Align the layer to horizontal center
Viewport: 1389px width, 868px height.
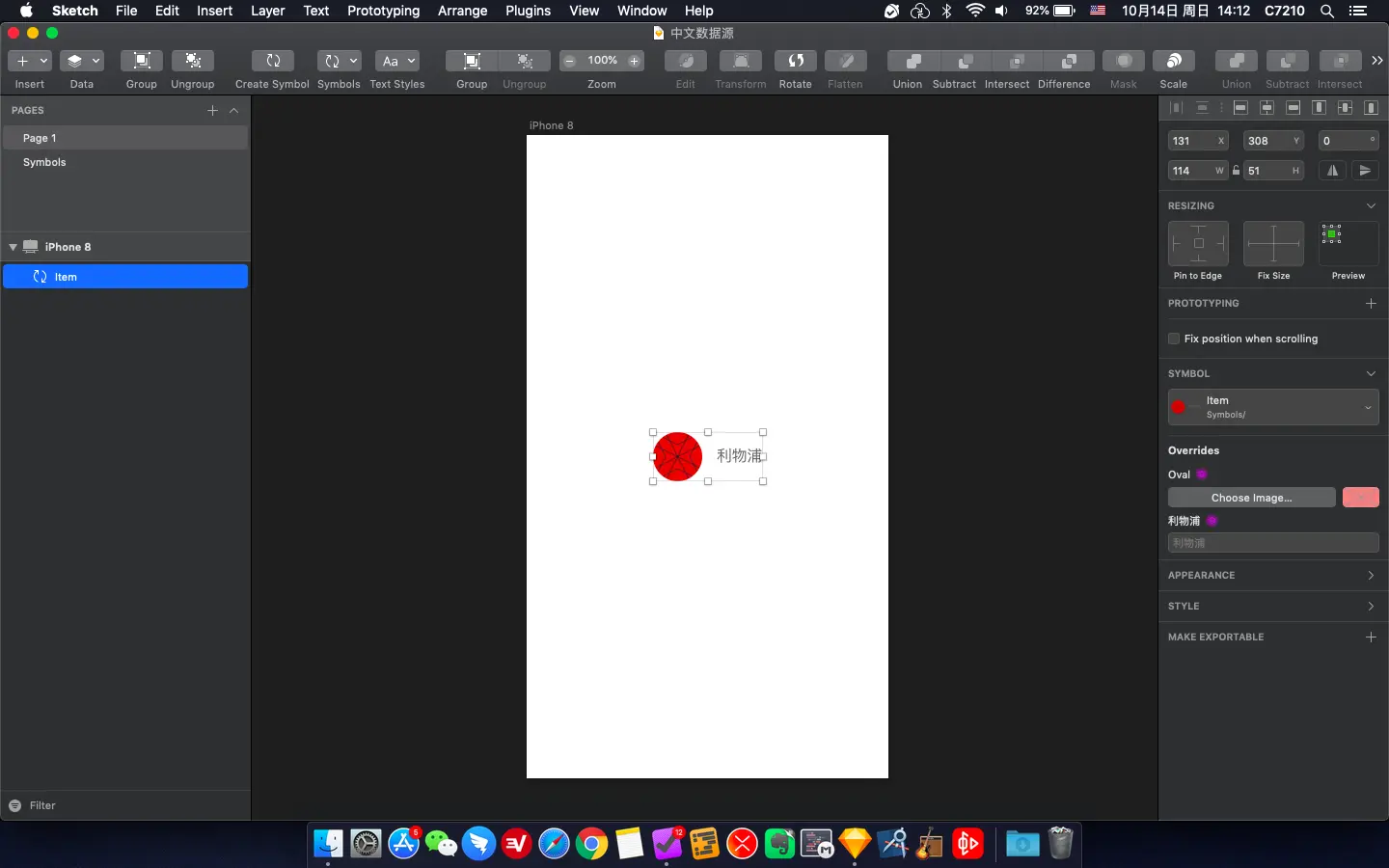pyautogui.click(x=1266, y=107)
